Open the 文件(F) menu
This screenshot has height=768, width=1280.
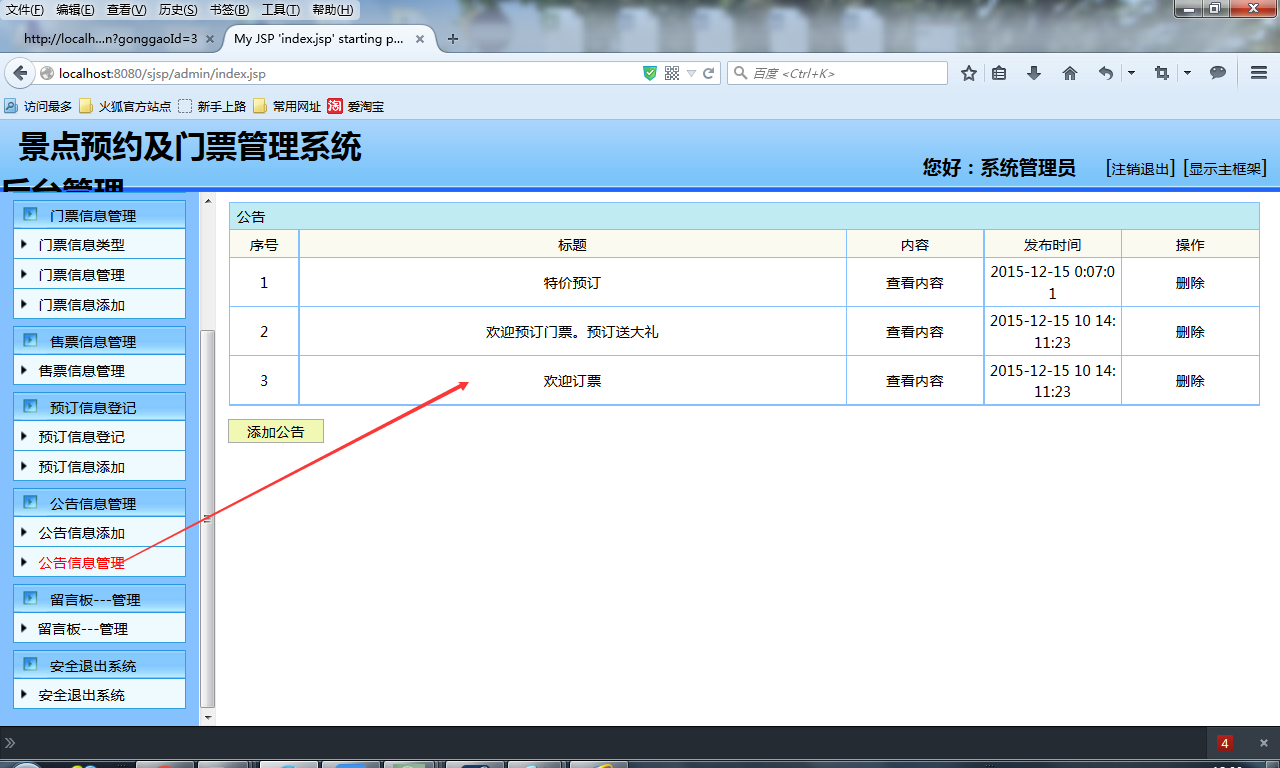(25, 10)
